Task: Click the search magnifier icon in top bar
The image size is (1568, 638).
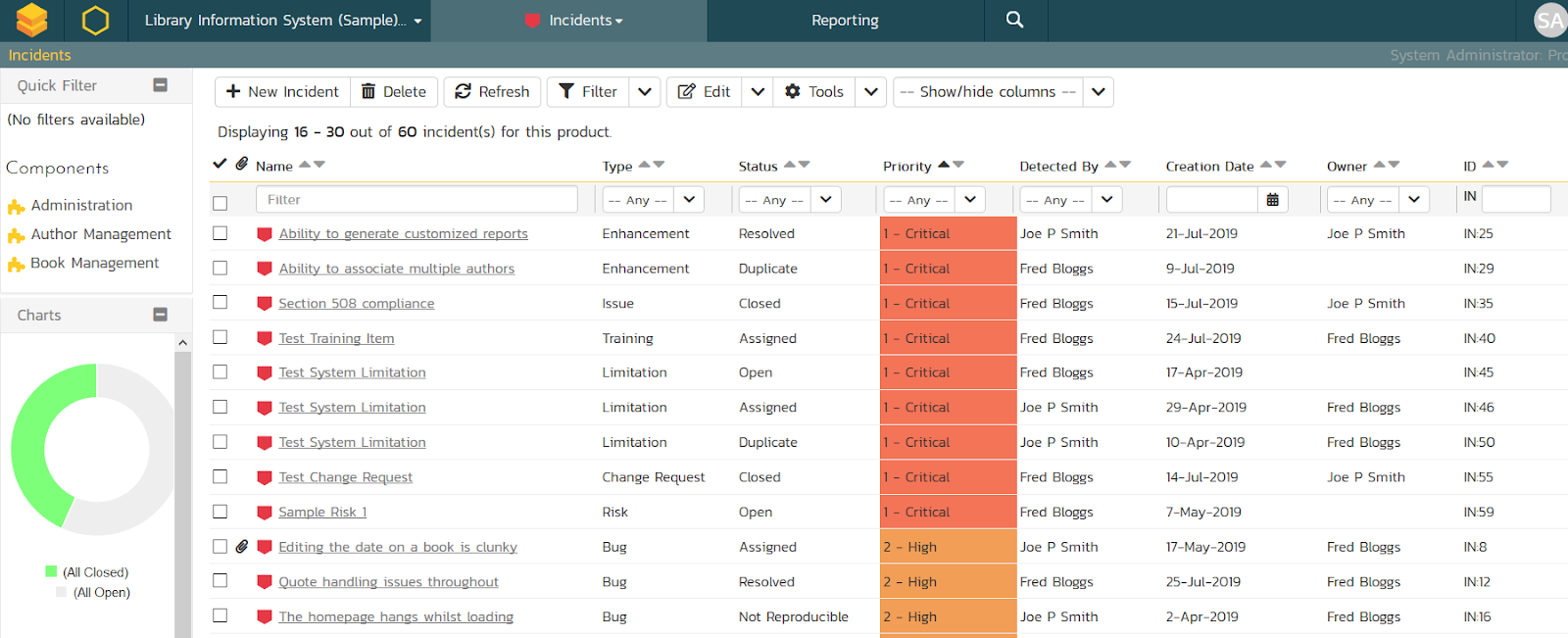Action: click(1014, 20)
